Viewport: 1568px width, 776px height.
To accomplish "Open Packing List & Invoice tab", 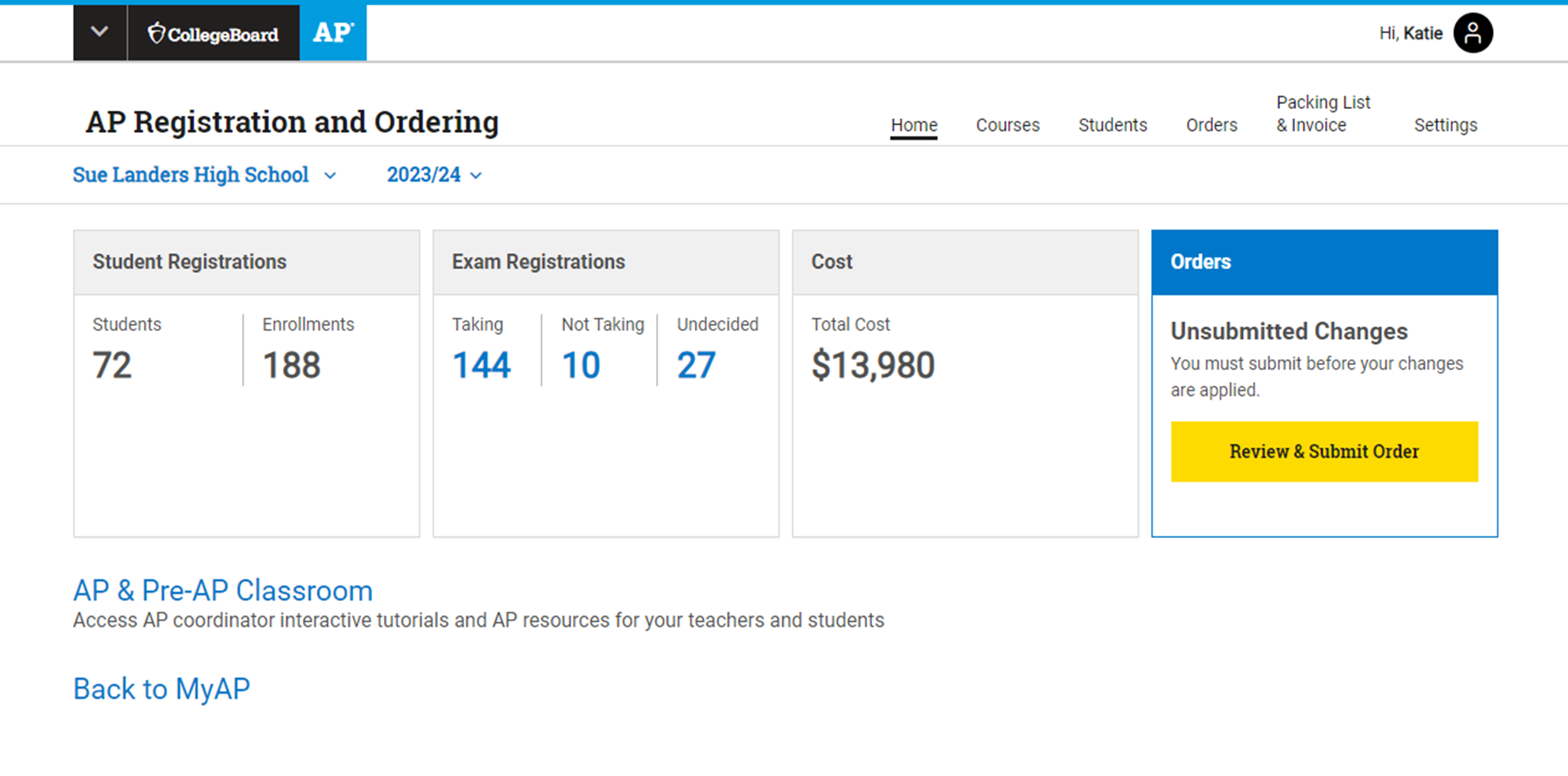I will pyautogui.click(x=1323, y=113).
